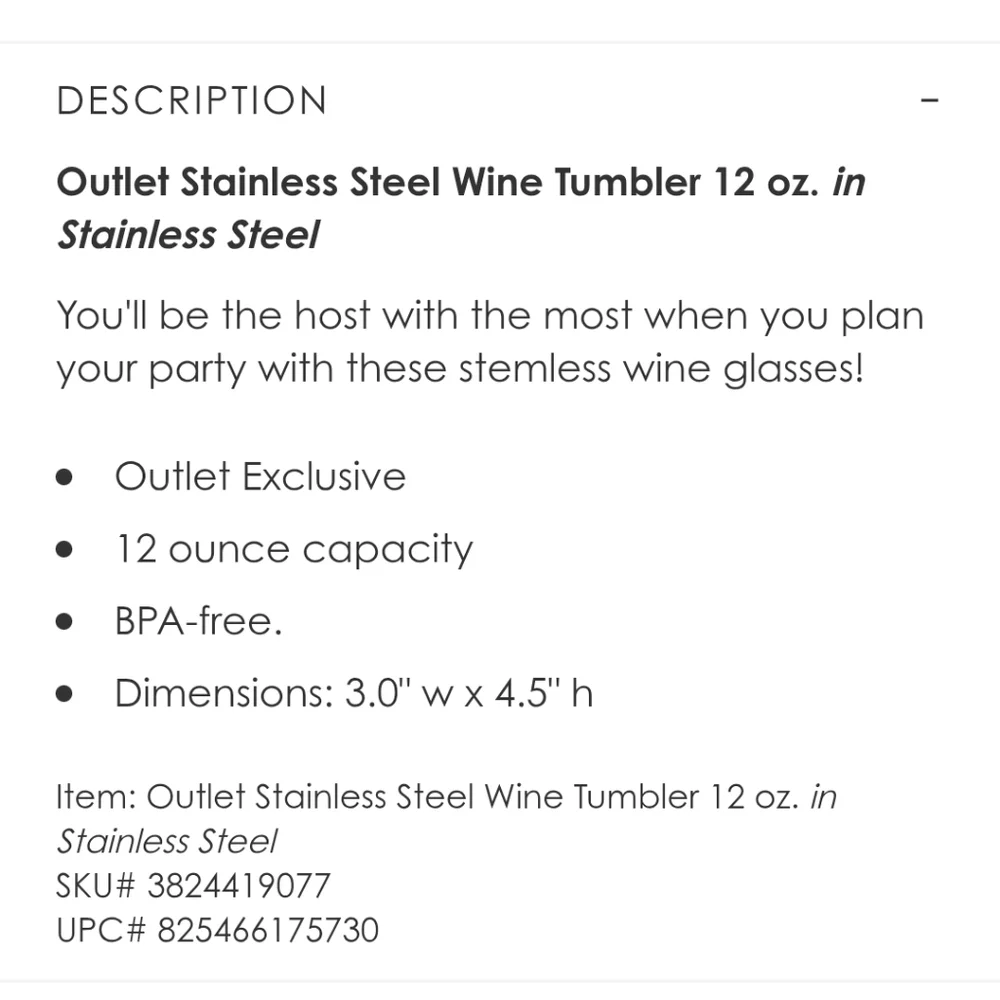Image resolution: width=1000 pixels, height=1000 pixels.
Task: Click the "stemless wine glasses!" phrase
Action: click(x=660, y=370)
